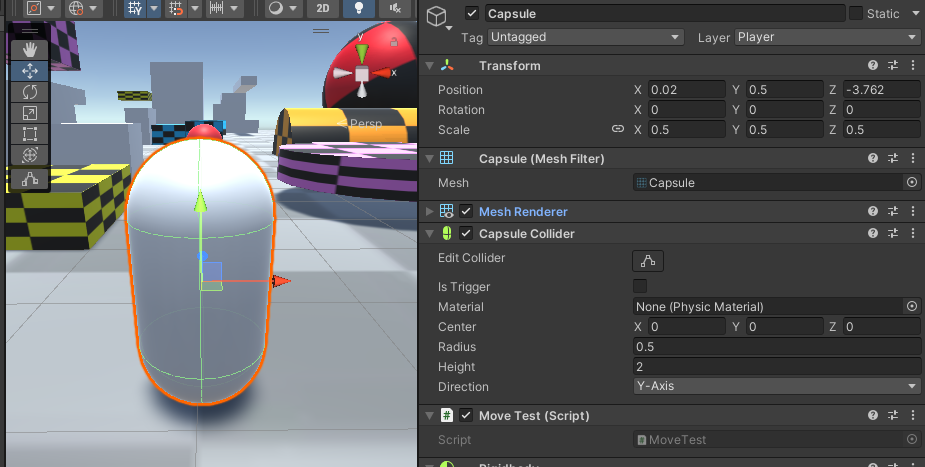This screenshot has width=925, height=467.
Task: Click the scene gizmo green Y axis cone
Action: 362,53
